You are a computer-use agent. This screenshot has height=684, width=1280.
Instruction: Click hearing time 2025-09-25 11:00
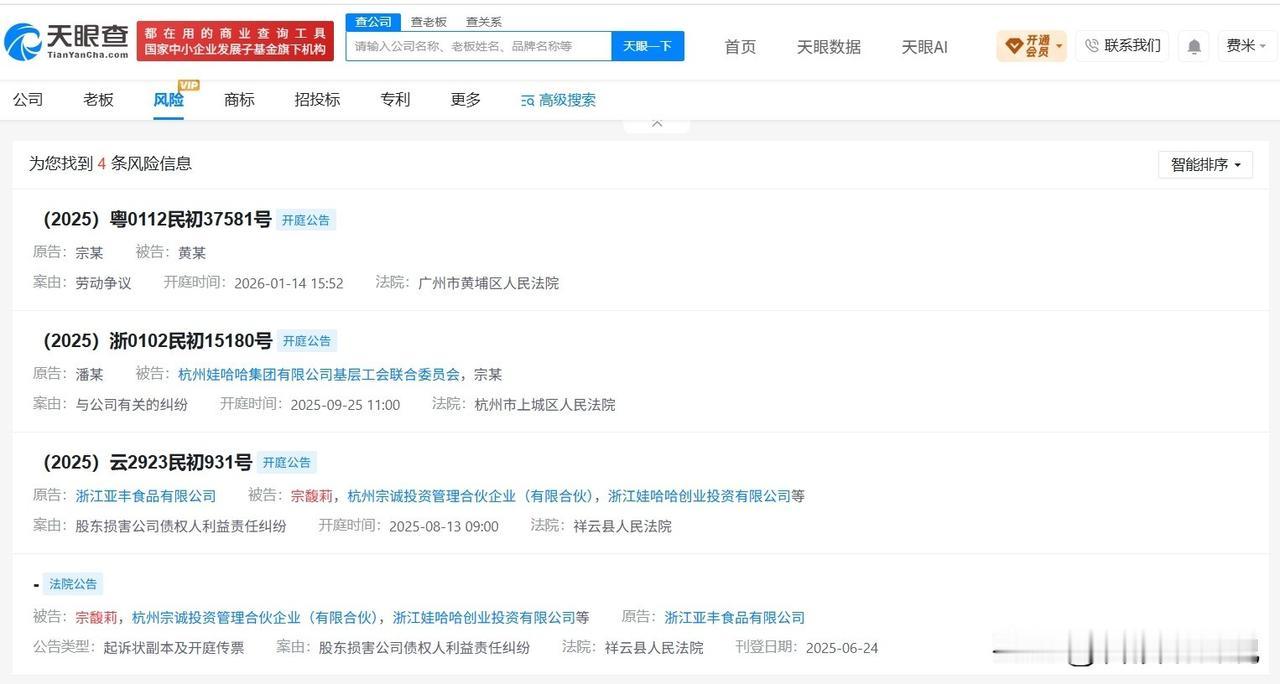pos(345,405)
